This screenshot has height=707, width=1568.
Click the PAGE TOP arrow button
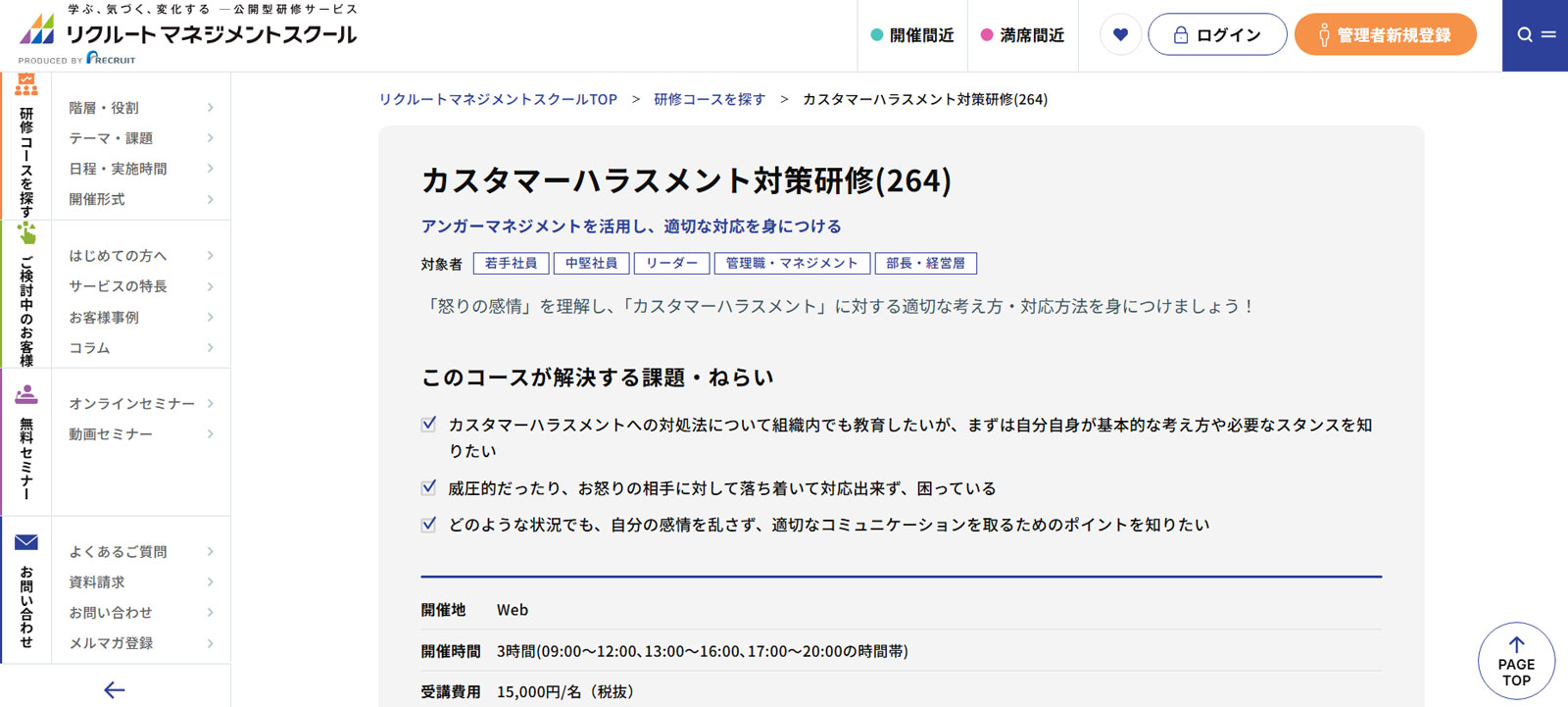click(x=1516, y=661)
